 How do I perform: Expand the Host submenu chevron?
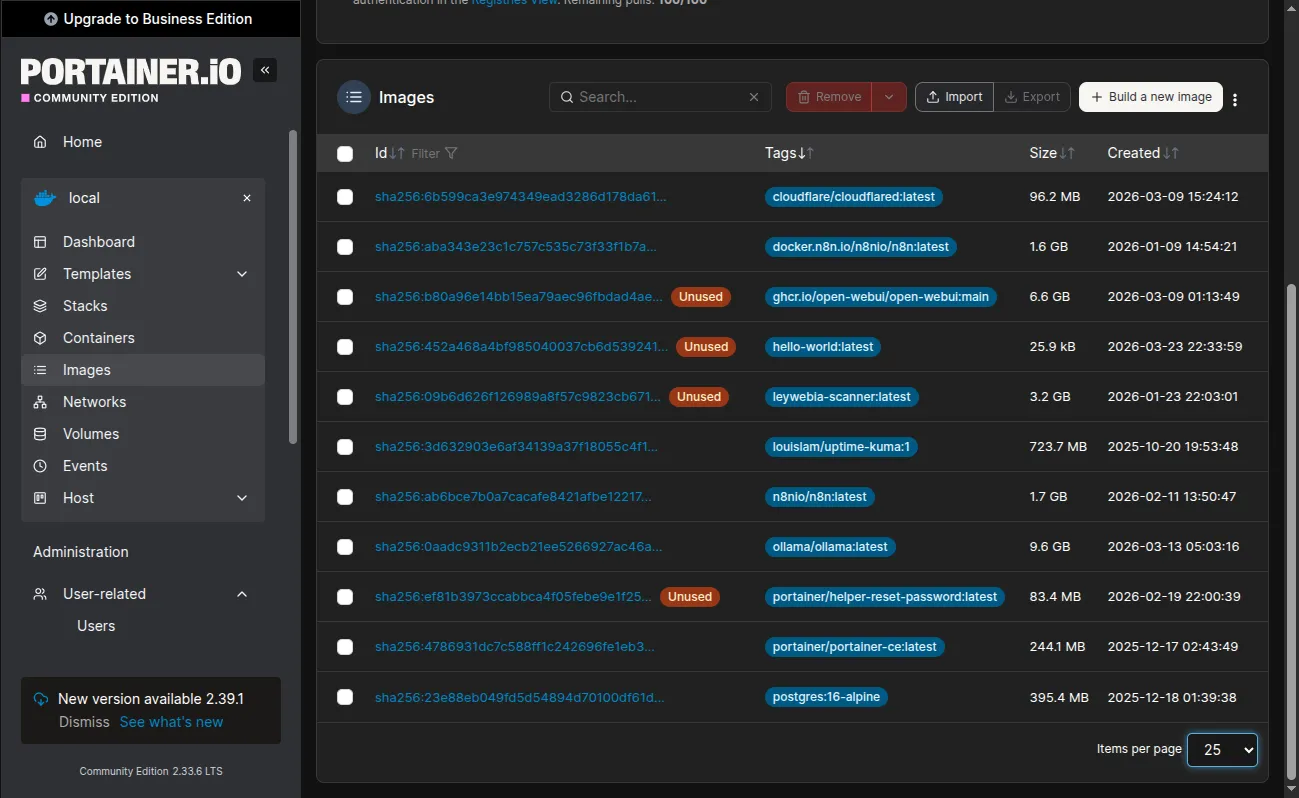(242, 498)
